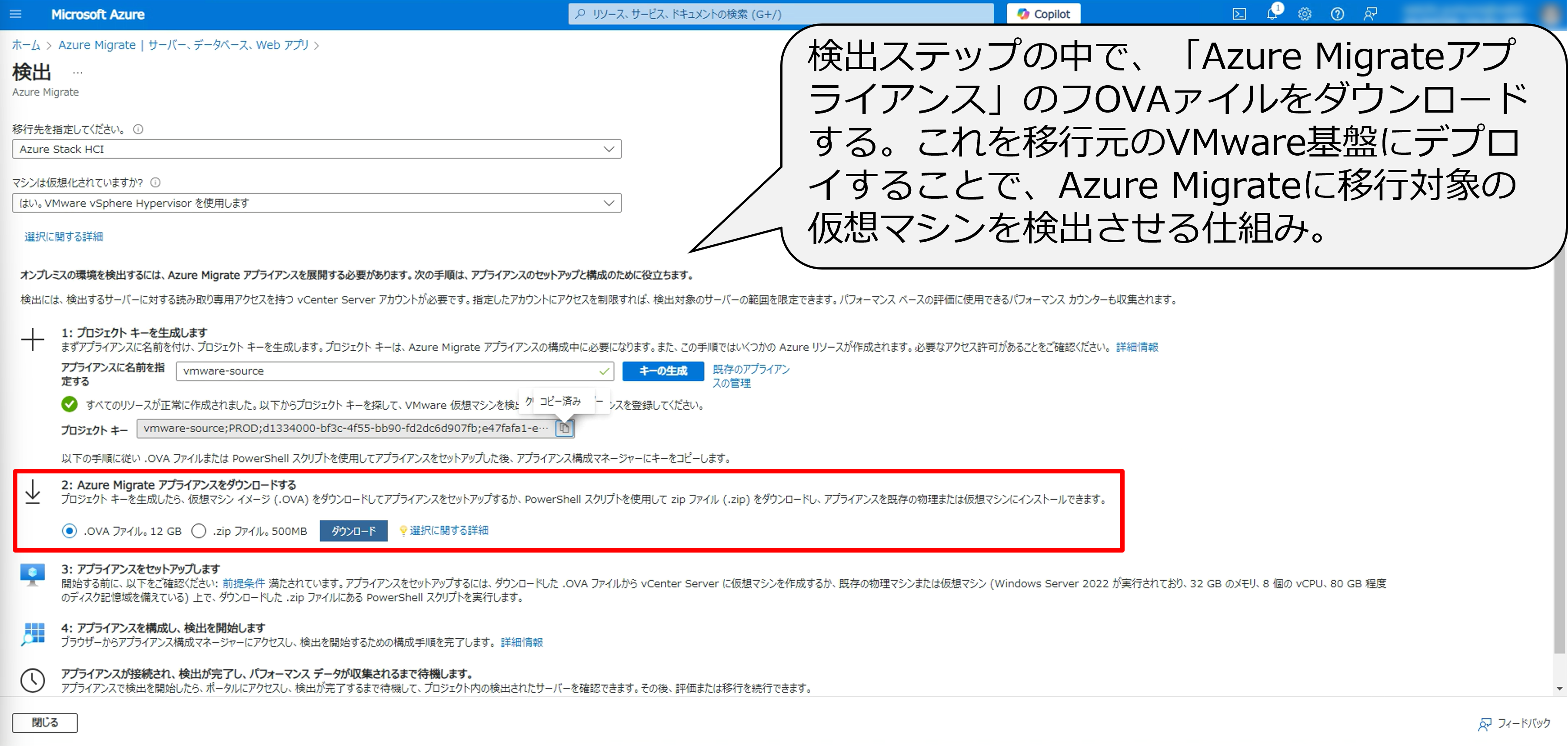Screen dimensions: 1568x746
Task: Open the portal hamburger menu
Action: click(15, 14)
